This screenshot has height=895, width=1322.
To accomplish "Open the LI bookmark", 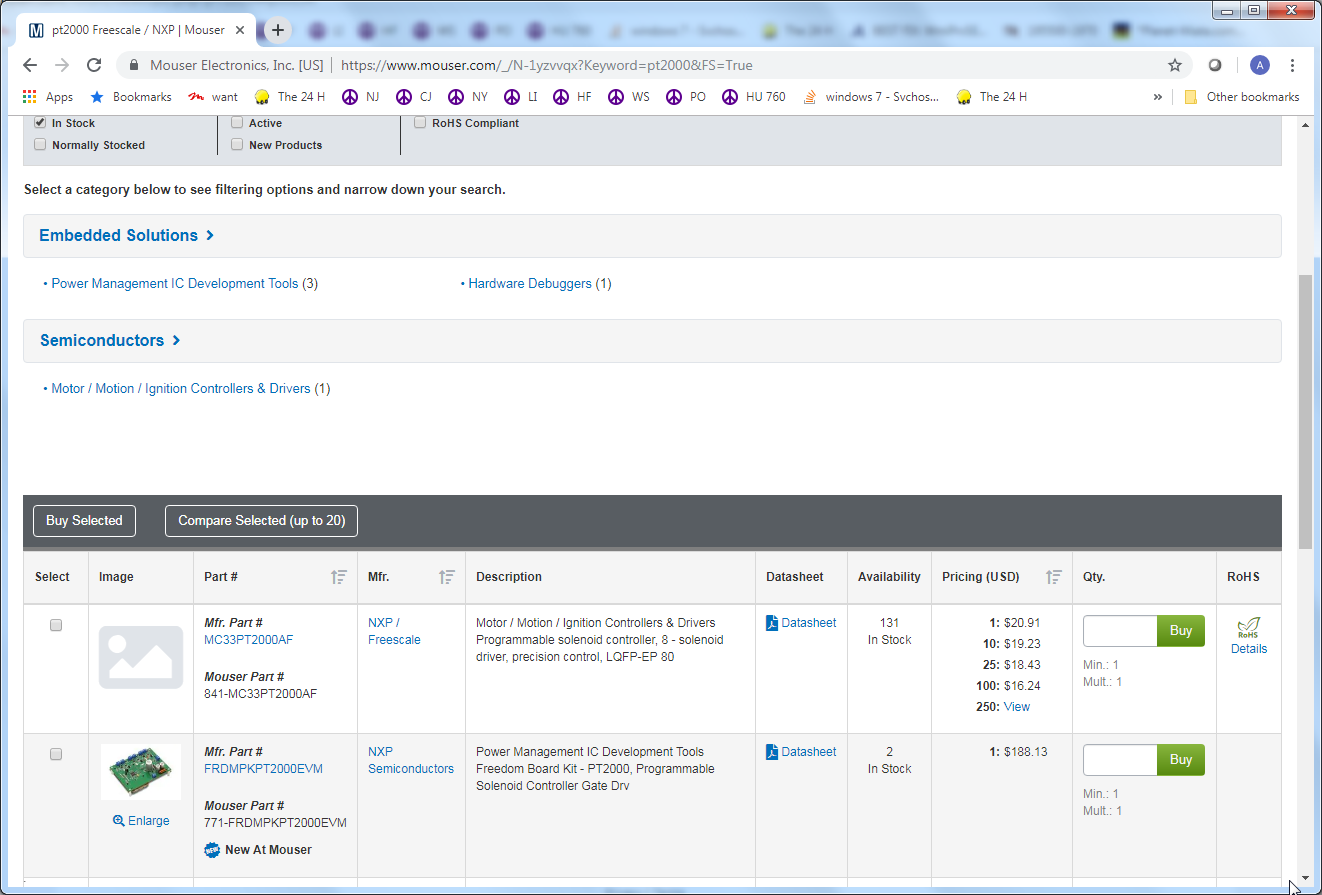I will (x=521, y=97).
